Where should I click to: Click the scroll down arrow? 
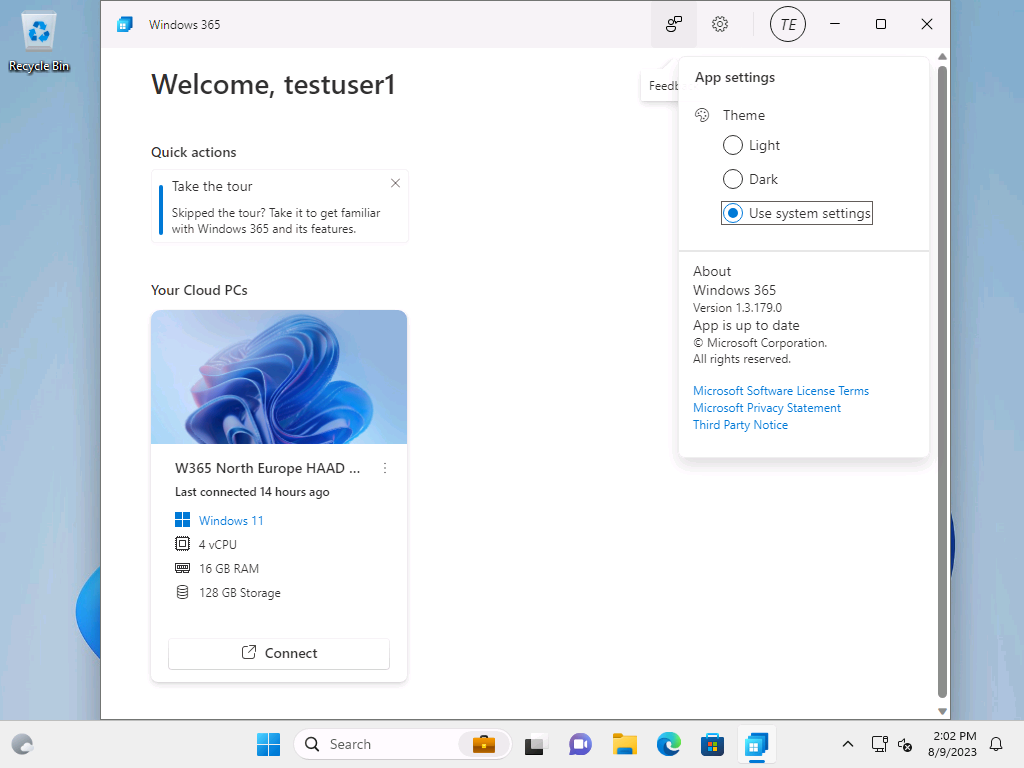click(942, 711)
